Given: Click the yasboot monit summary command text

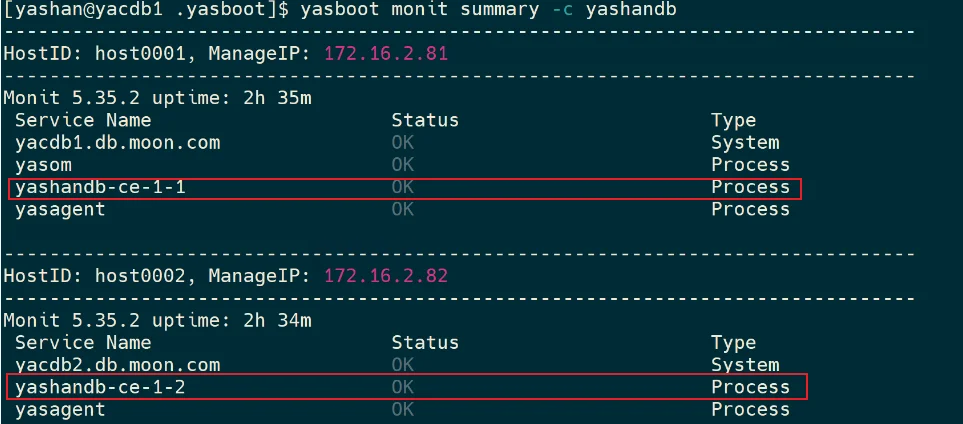Looking at the screenshot, I should point(488,11).
